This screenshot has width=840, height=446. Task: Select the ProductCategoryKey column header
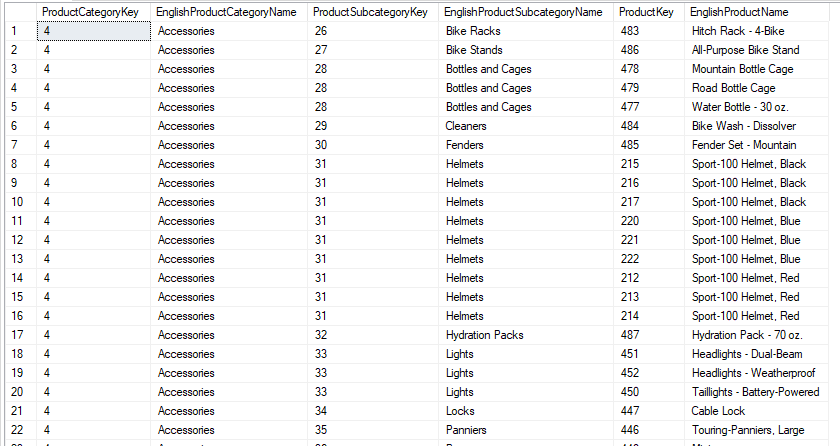[x=94, y=12]
